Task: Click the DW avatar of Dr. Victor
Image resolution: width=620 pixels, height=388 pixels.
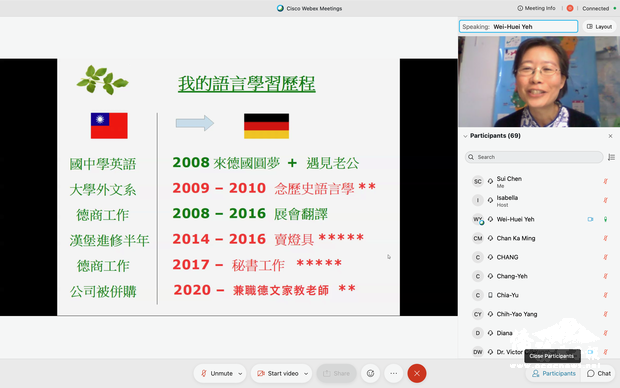Action: [478, 352]
